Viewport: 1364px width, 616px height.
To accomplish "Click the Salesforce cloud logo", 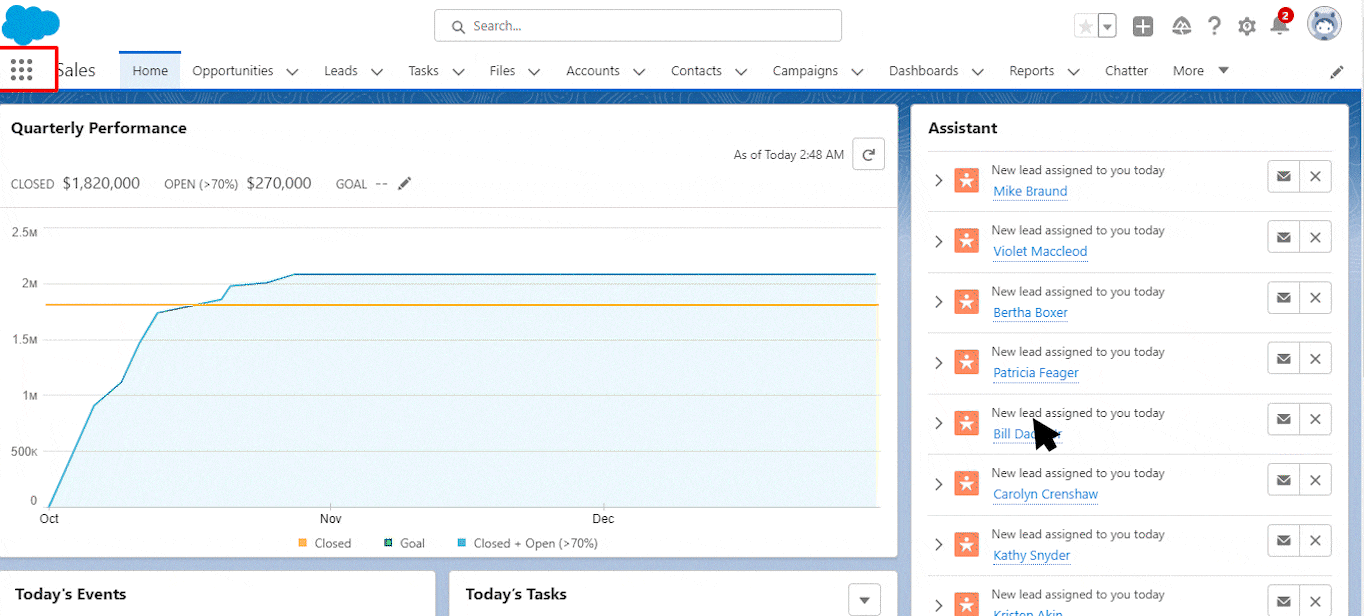I will click(x=31, y=24).
